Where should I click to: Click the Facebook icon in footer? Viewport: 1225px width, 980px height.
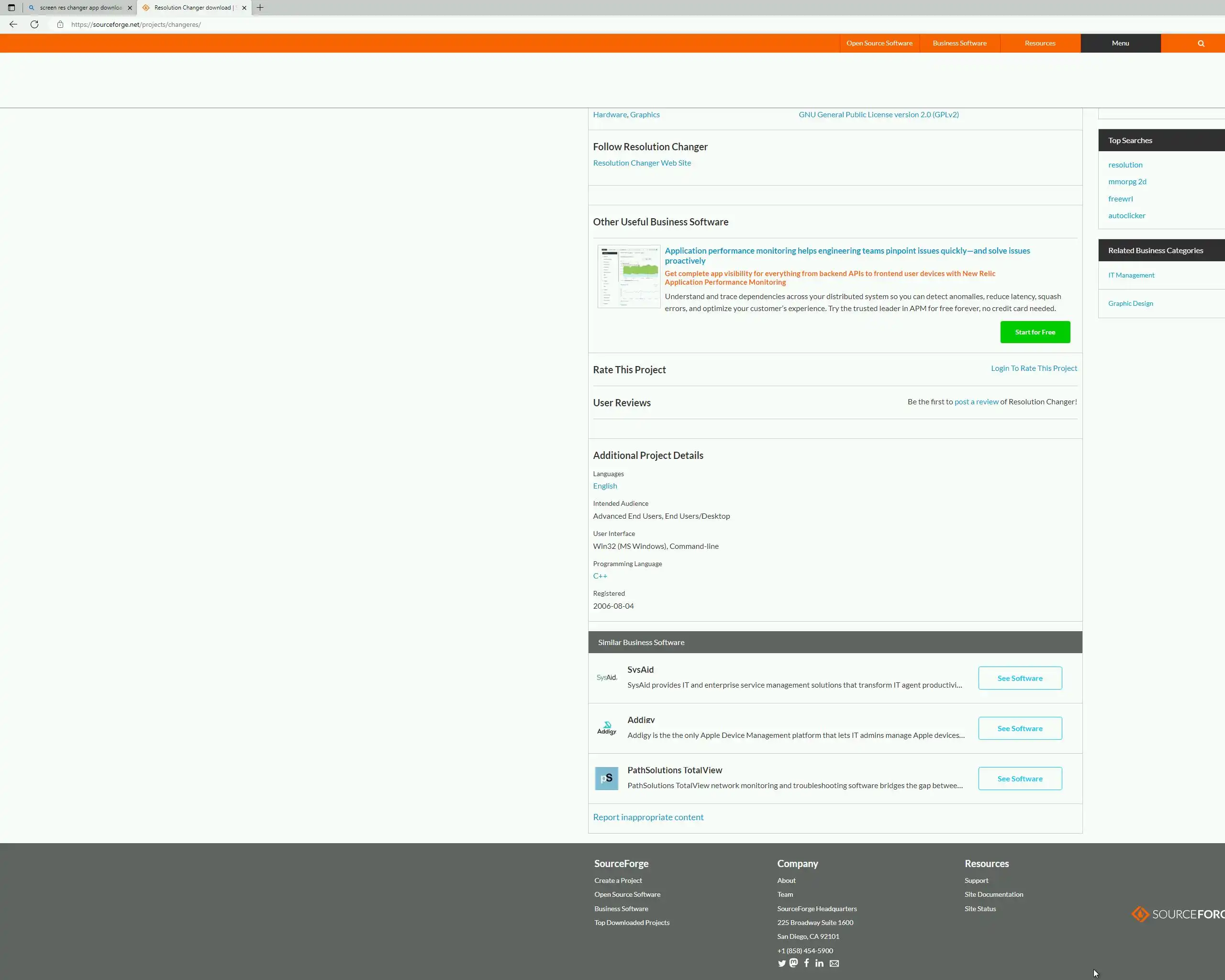pyautogui.click(x=806, y=963)
